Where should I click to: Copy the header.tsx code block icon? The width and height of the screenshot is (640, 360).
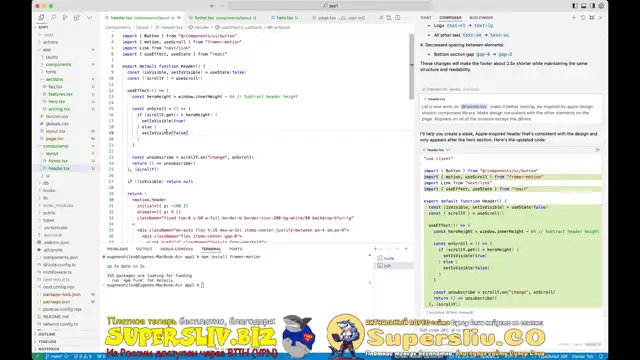coord(597,150)
